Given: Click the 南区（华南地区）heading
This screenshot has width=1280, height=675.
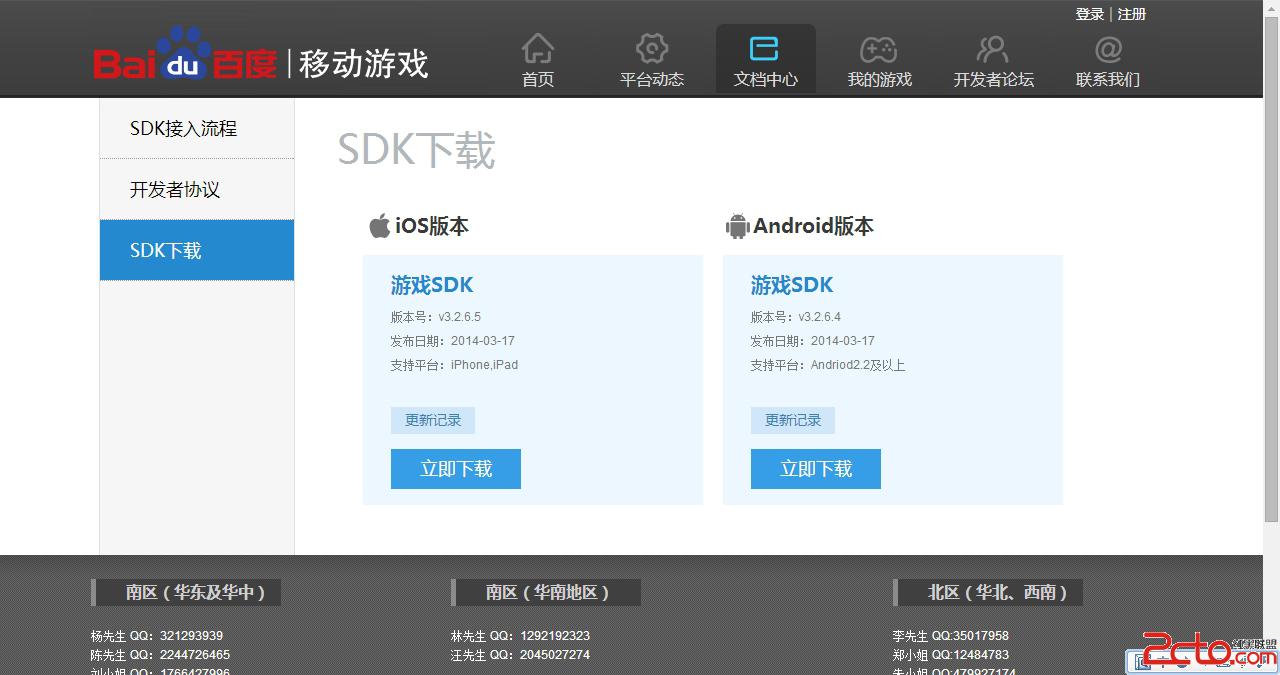Looking at the screenshot, I should click(x=548, y=592).
